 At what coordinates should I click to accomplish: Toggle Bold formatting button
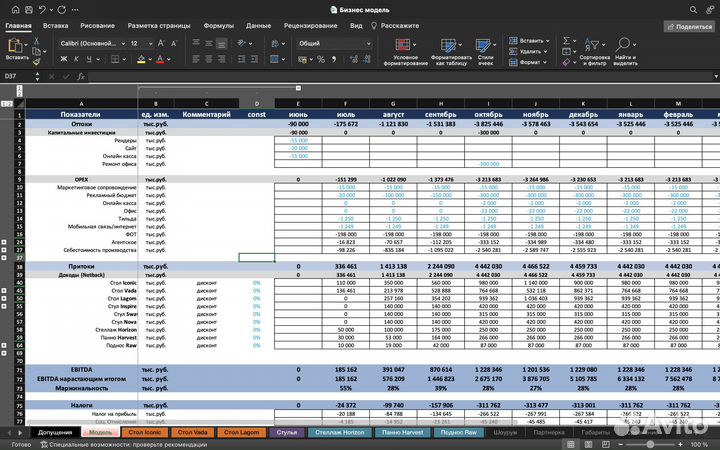(65, 60)
